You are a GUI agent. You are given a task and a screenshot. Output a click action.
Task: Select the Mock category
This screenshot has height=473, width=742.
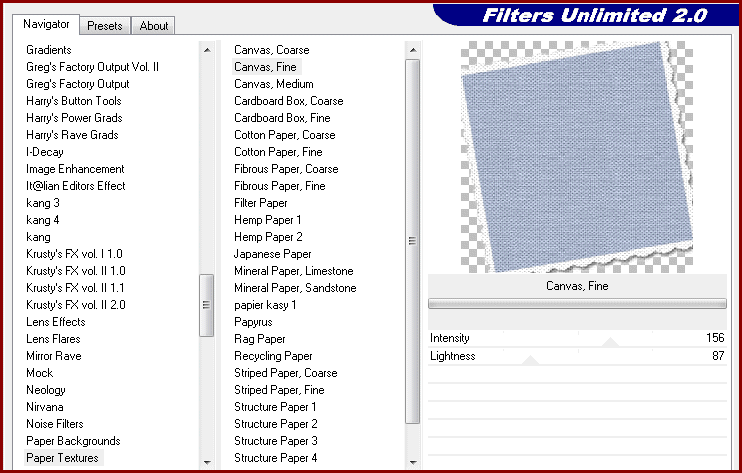coord(40,374)
